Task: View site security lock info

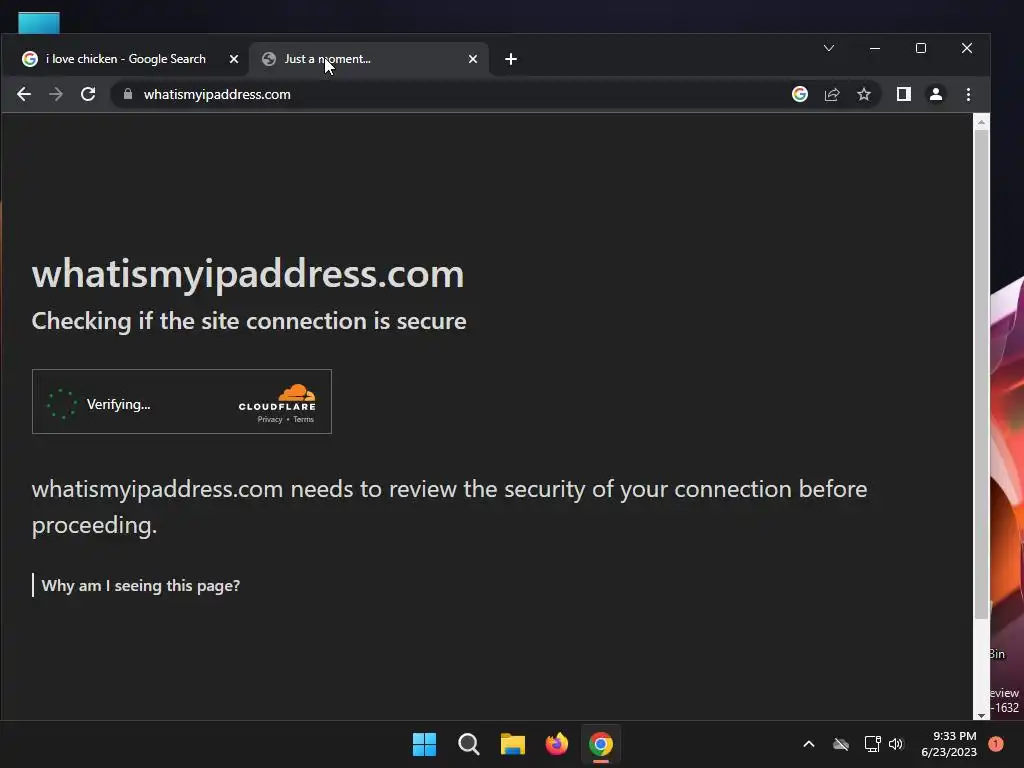Action: pyautogui.click(x=128, y=94)
